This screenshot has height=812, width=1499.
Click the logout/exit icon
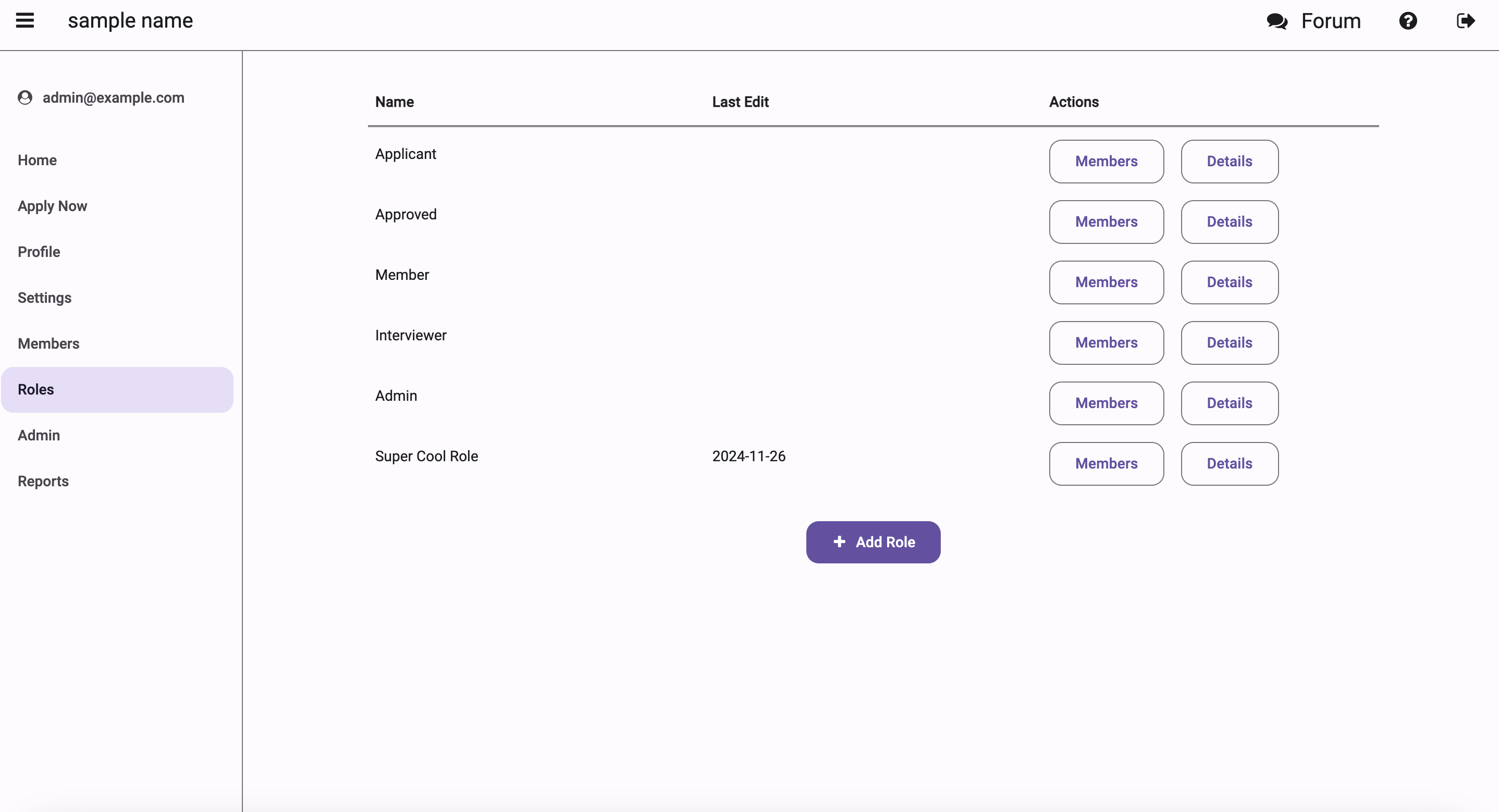[x=1467, y=20]
